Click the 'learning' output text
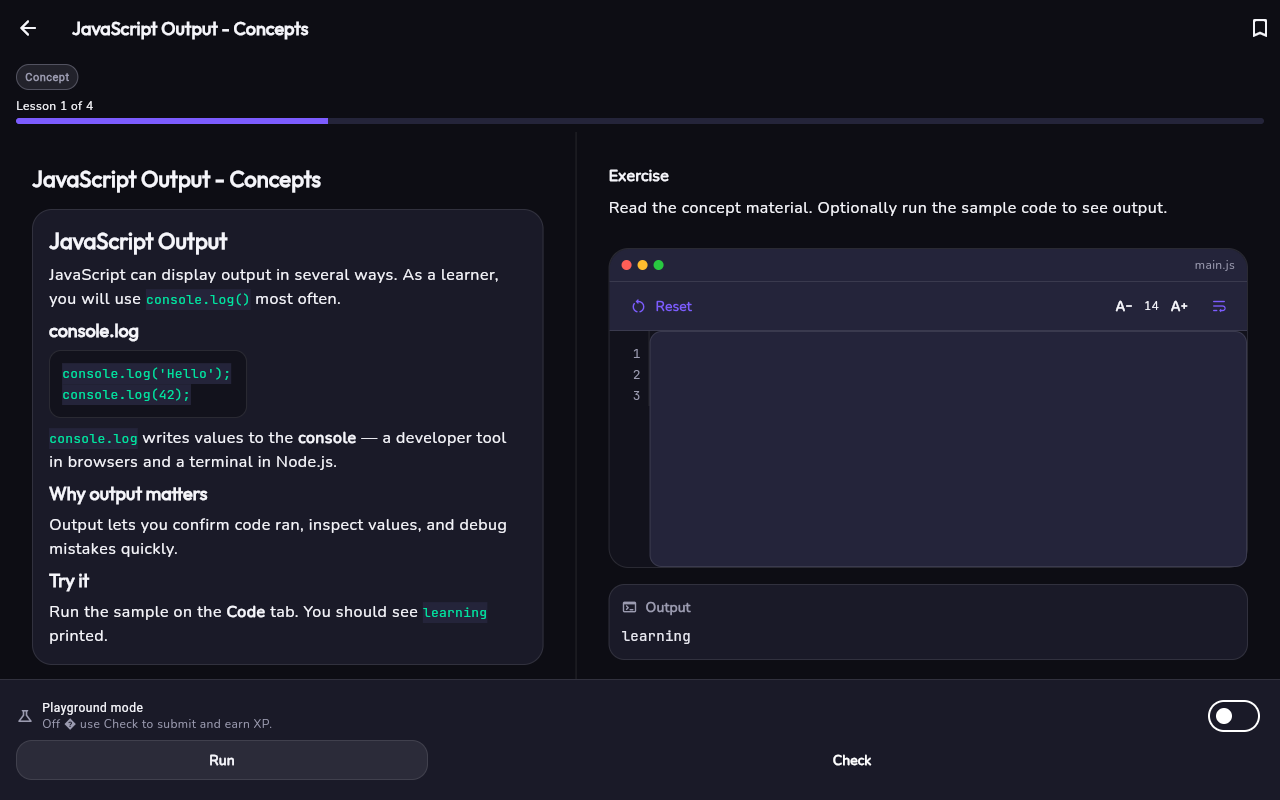This screenshot has height=800, width=1280. click(656, 636)
